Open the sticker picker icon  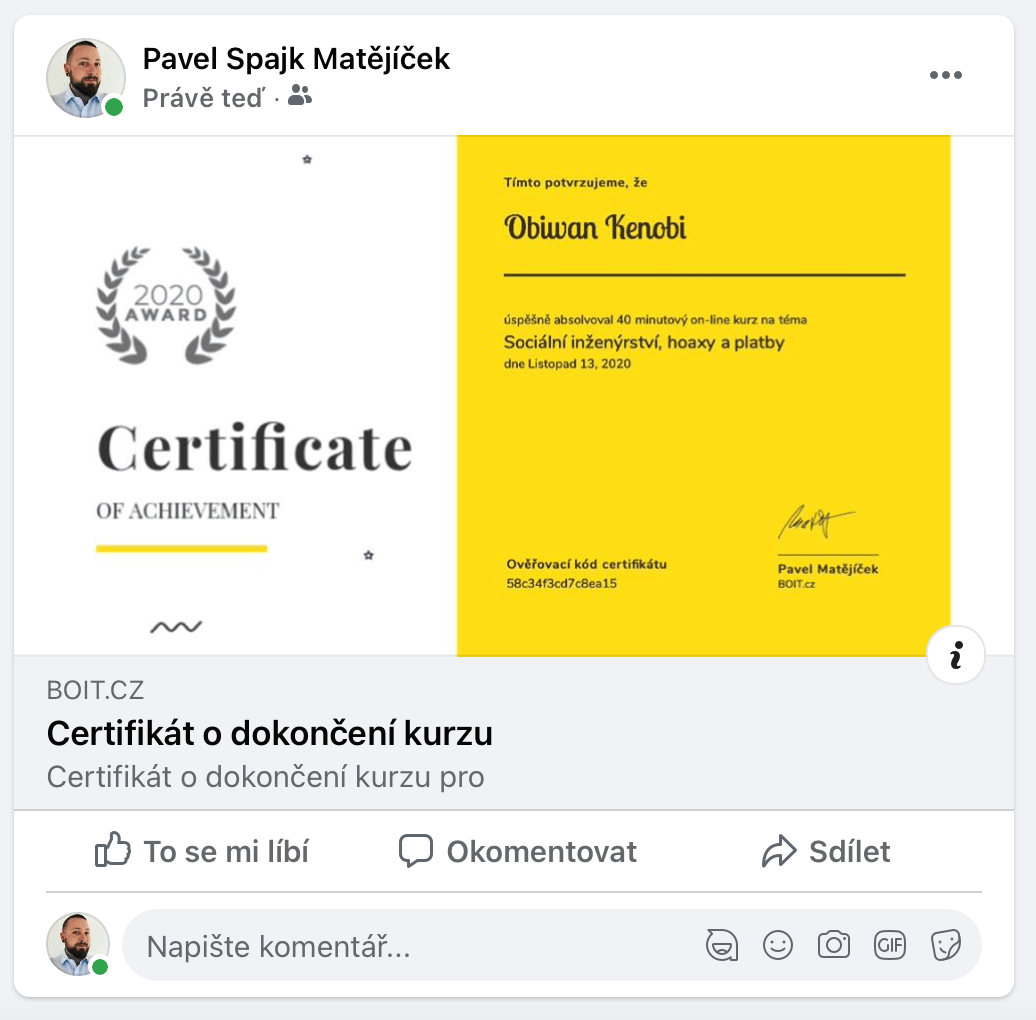pos(945,945)
